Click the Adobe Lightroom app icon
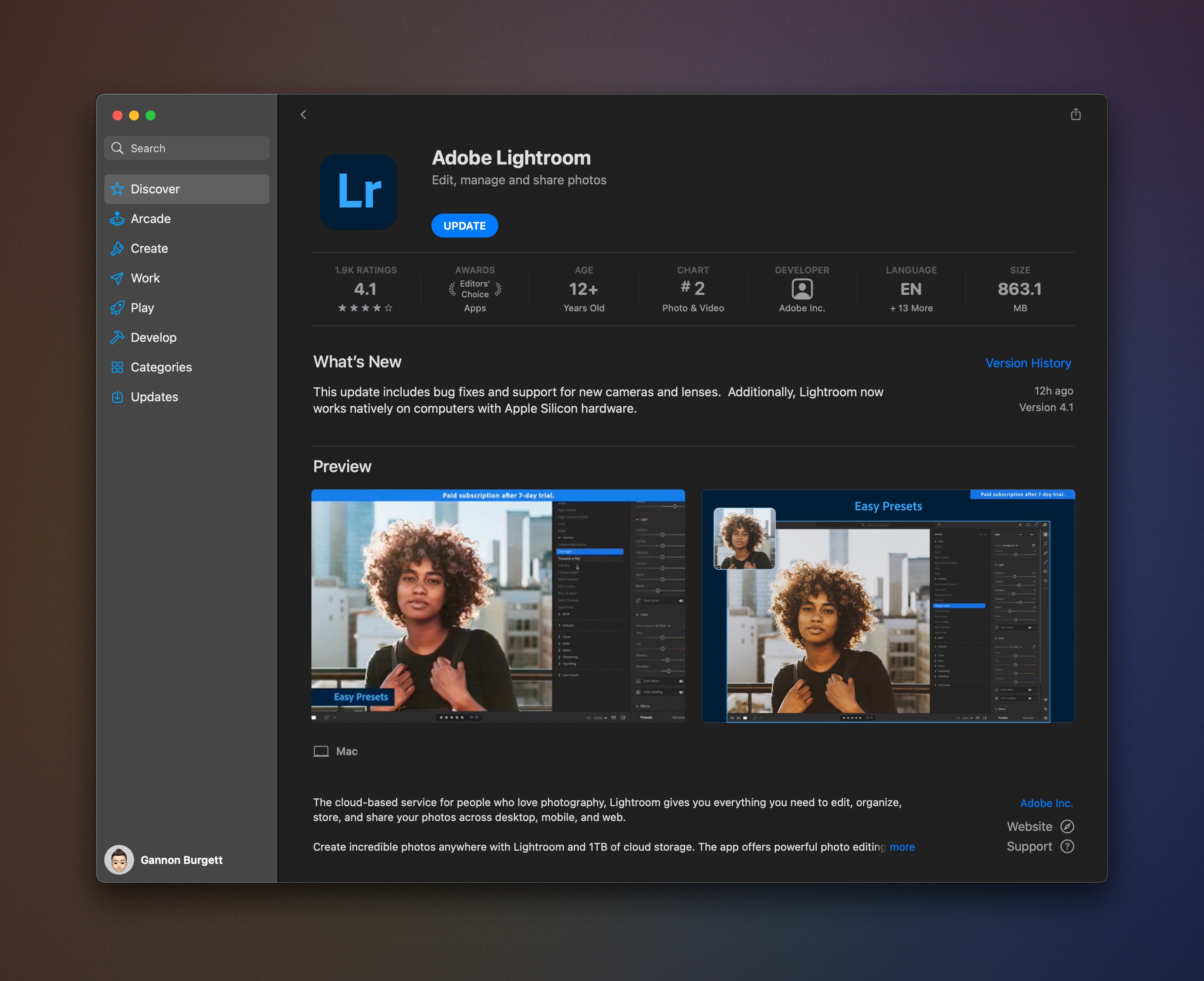Screen dimensions: 1204x981 tap(358, 192)
